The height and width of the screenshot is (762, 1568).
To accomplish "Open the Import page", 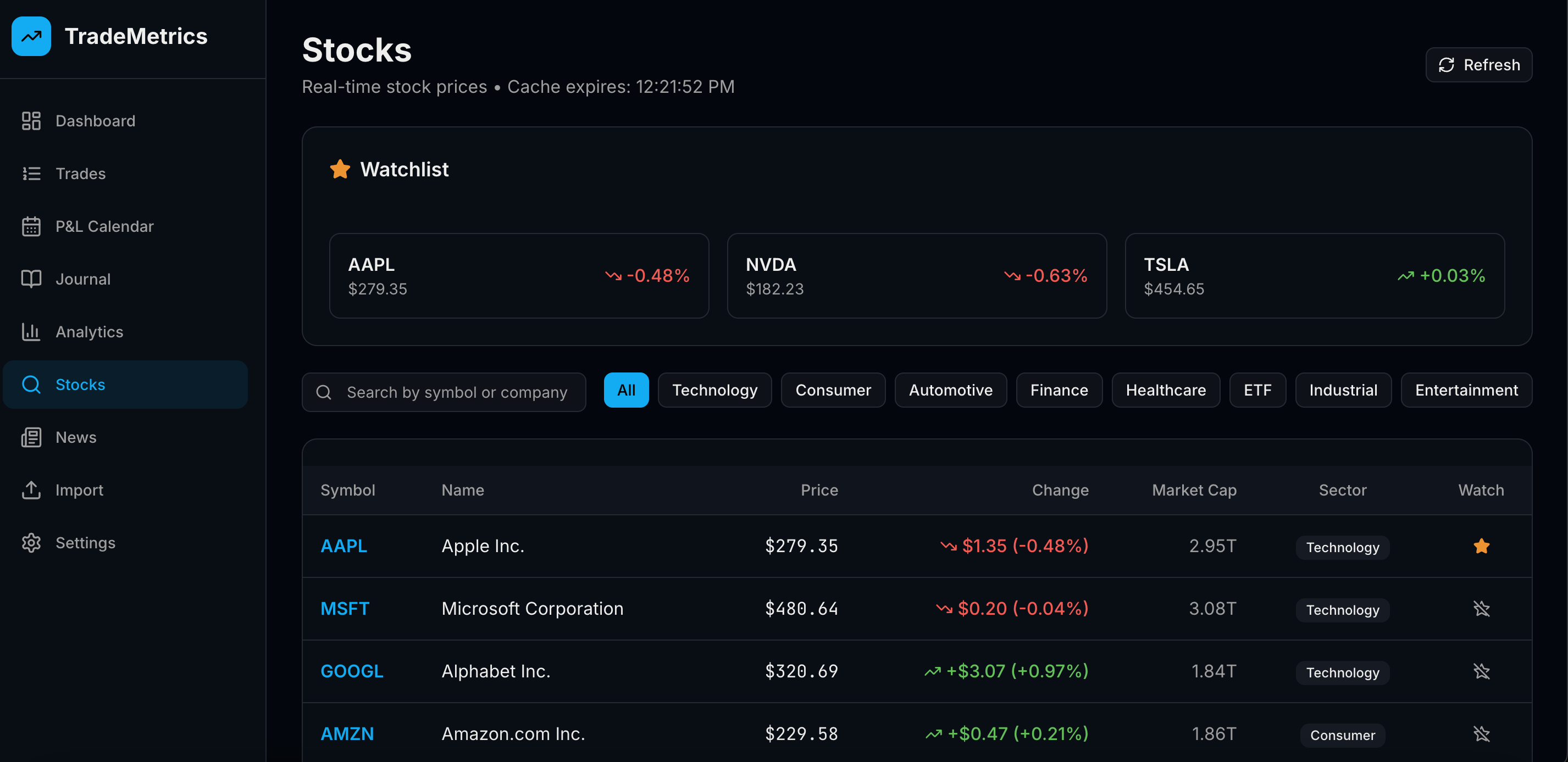I will (79, 490).
